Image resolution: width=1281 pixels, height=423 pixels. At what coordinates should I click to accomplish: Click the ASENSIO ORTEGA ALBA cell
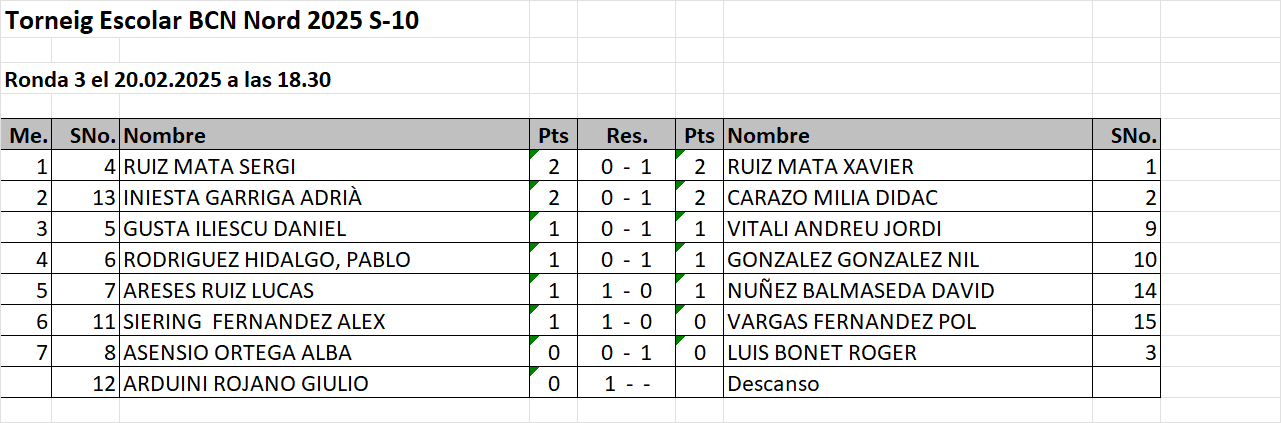click(324, 353)
